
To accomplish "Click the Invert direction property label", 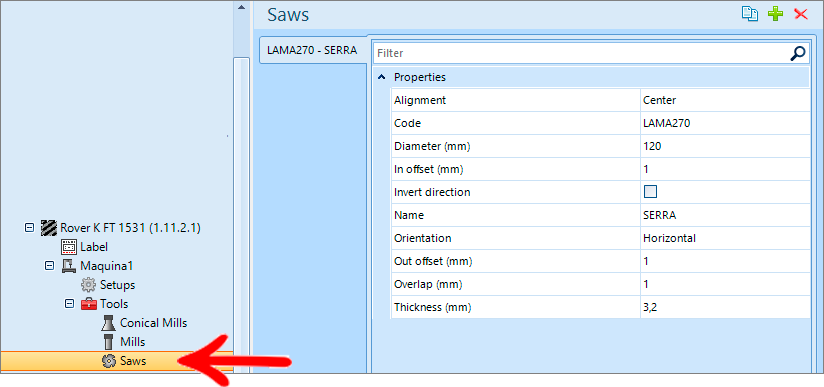I will [x=432, y=192].
